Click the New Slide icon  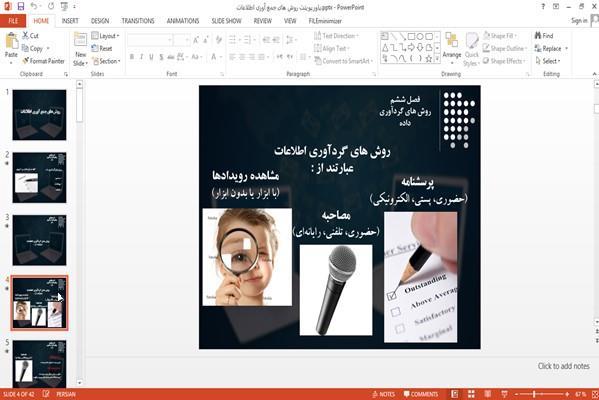point(80,40)
